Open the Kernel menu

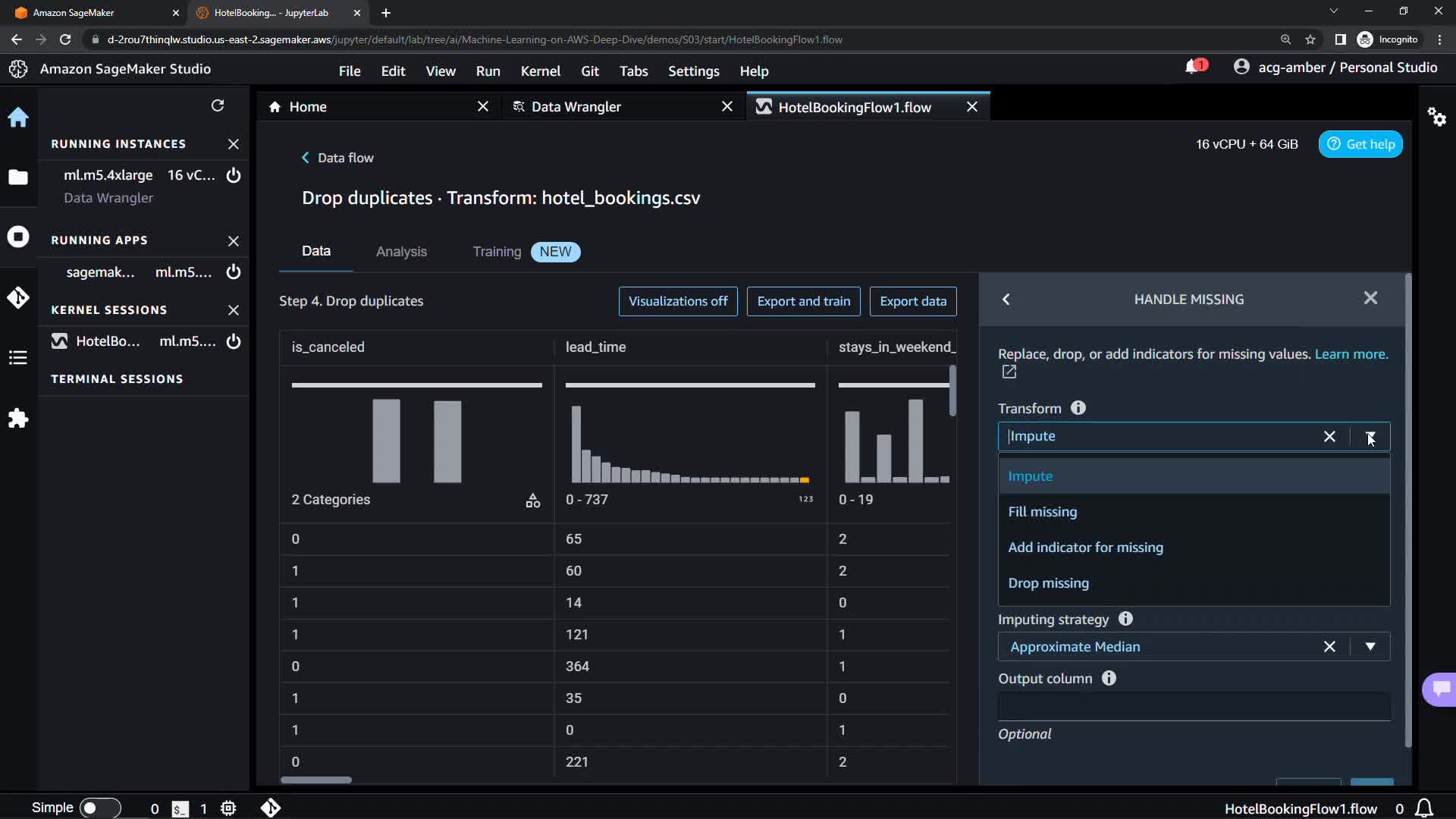(x=540, y=71)
